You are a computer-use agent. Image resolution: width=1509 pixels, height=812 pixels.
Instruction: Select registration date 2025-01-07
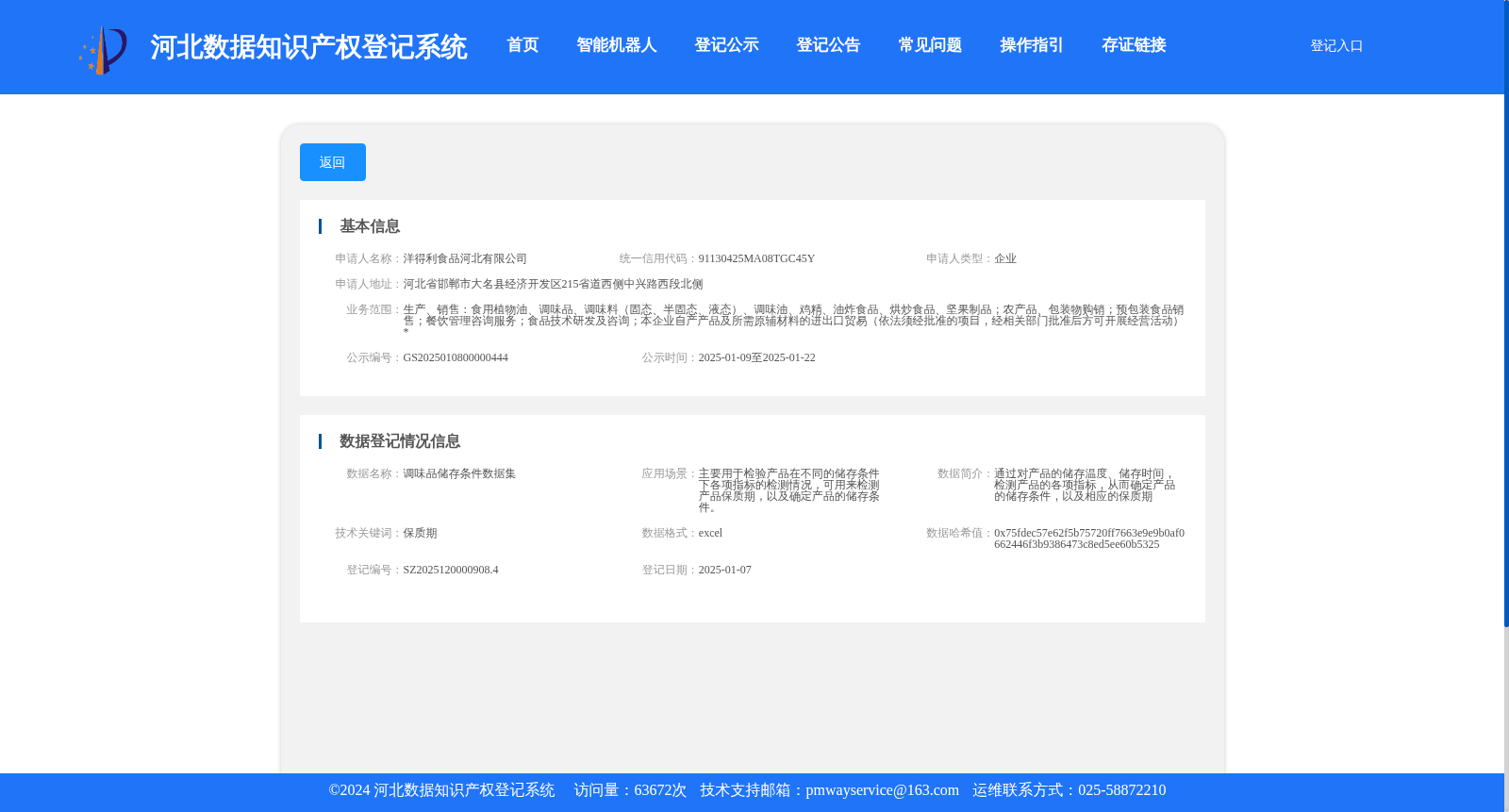pos(724,570)
